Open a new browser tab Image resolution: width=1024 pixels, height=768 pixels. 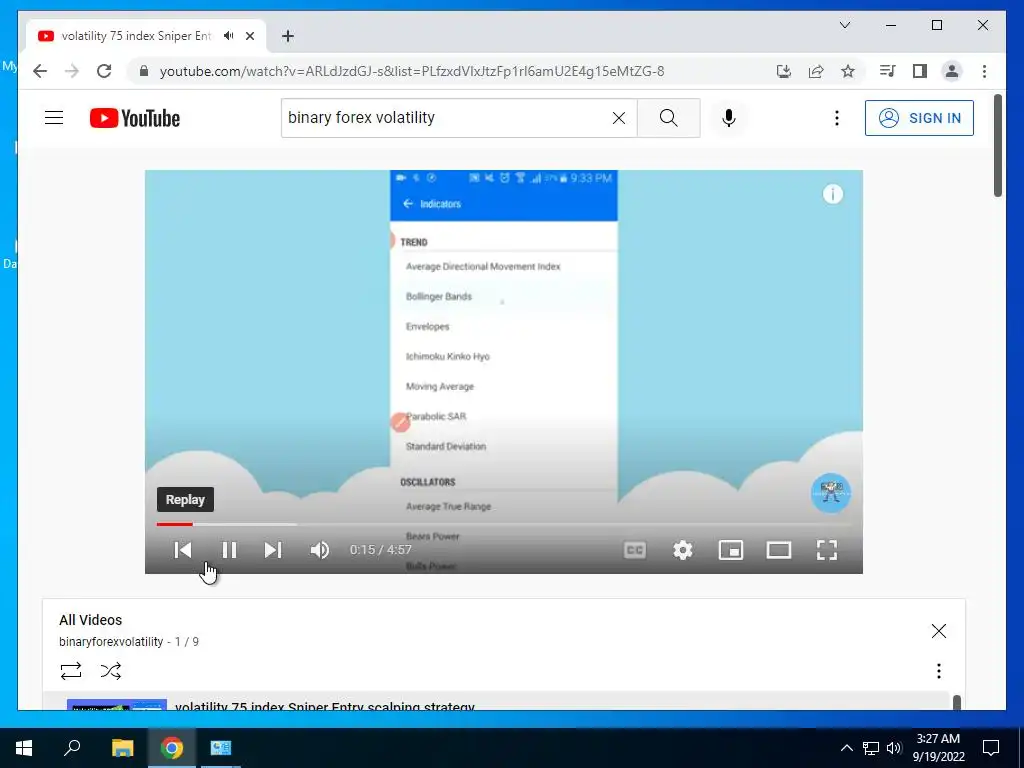click(288, 36)
